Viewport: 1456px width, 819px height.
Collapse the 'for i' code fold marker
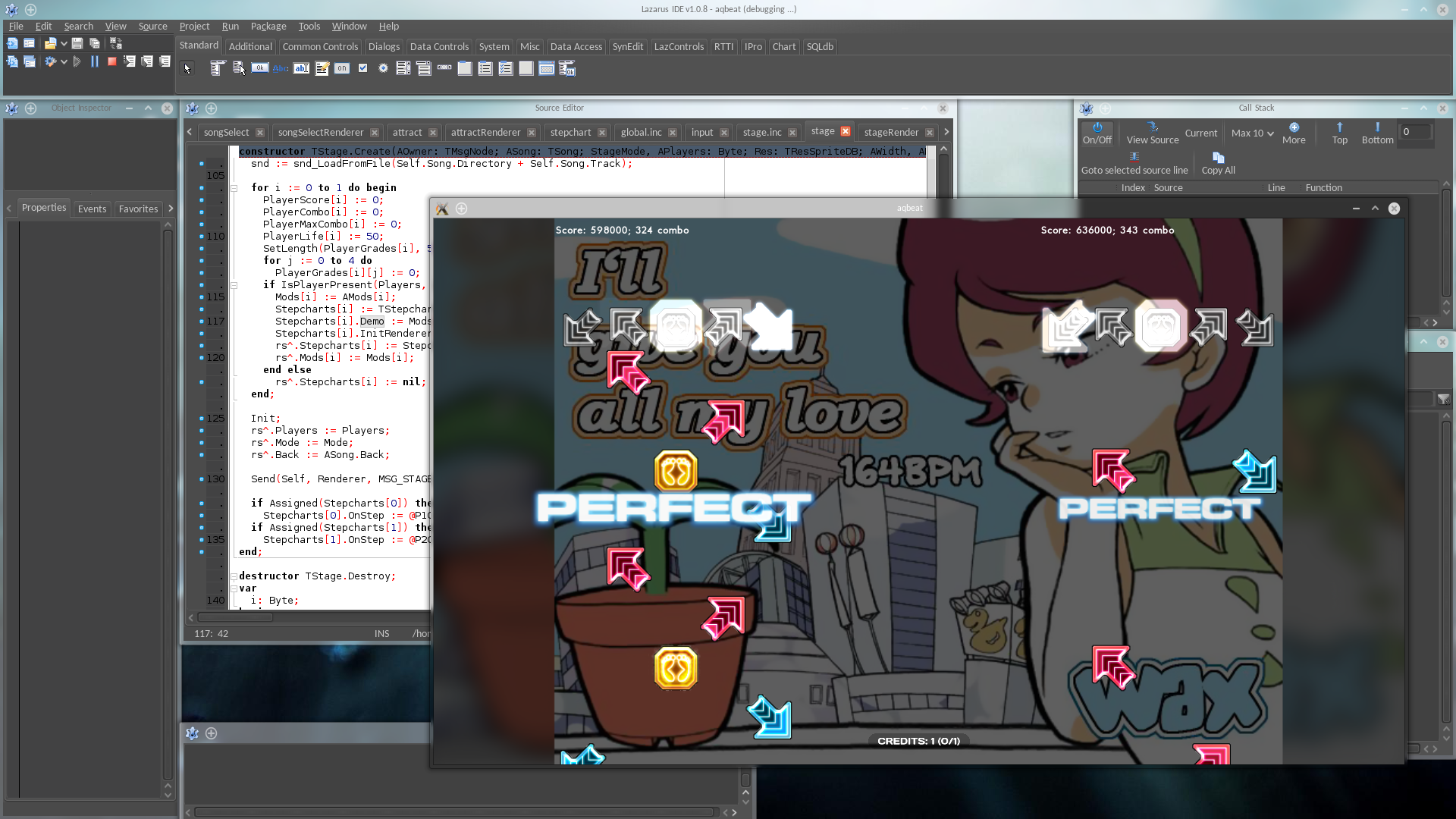pos(234,188)
